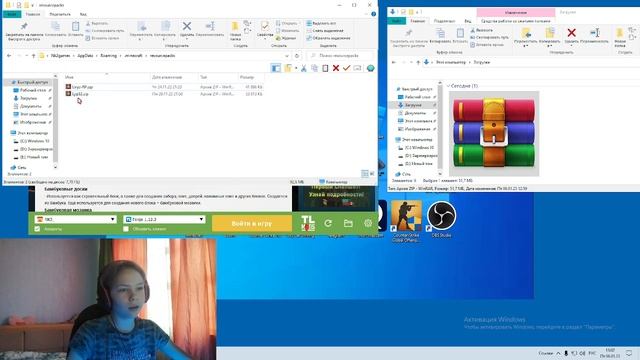The height and width of the screenshot is (360, 640).
Task: Click Скопировать путь in Загрузки window ribbon
Action: click(489, 37)
